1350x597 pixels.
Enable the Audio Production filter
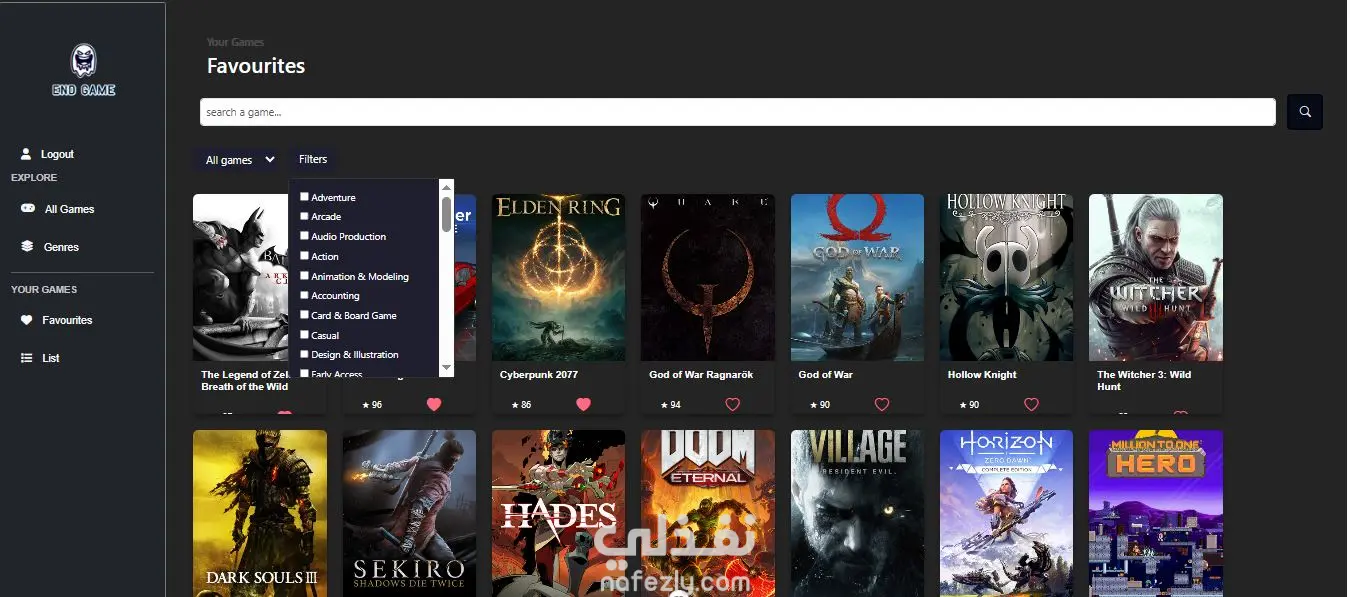304,236
